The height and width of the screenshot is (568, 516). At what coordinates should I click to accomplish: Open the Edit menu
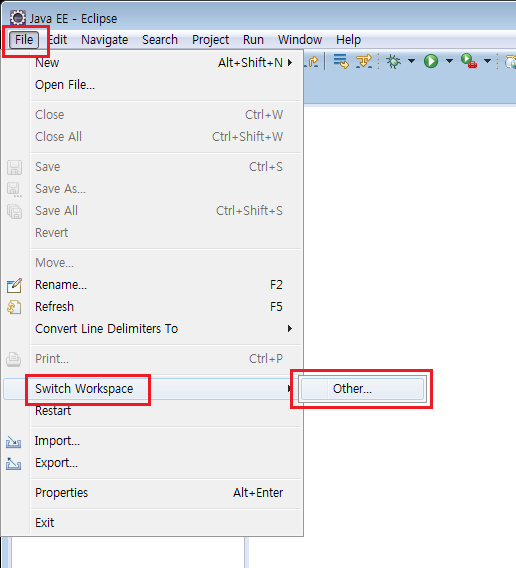coord(58,39)
